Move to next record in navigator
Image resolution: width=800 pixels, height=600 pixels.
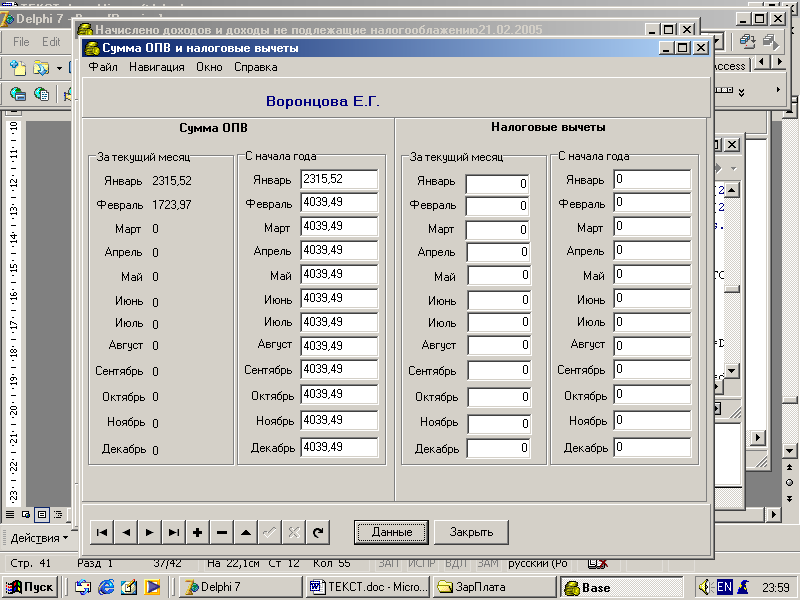pyautogui.click(x=149, y=533)
